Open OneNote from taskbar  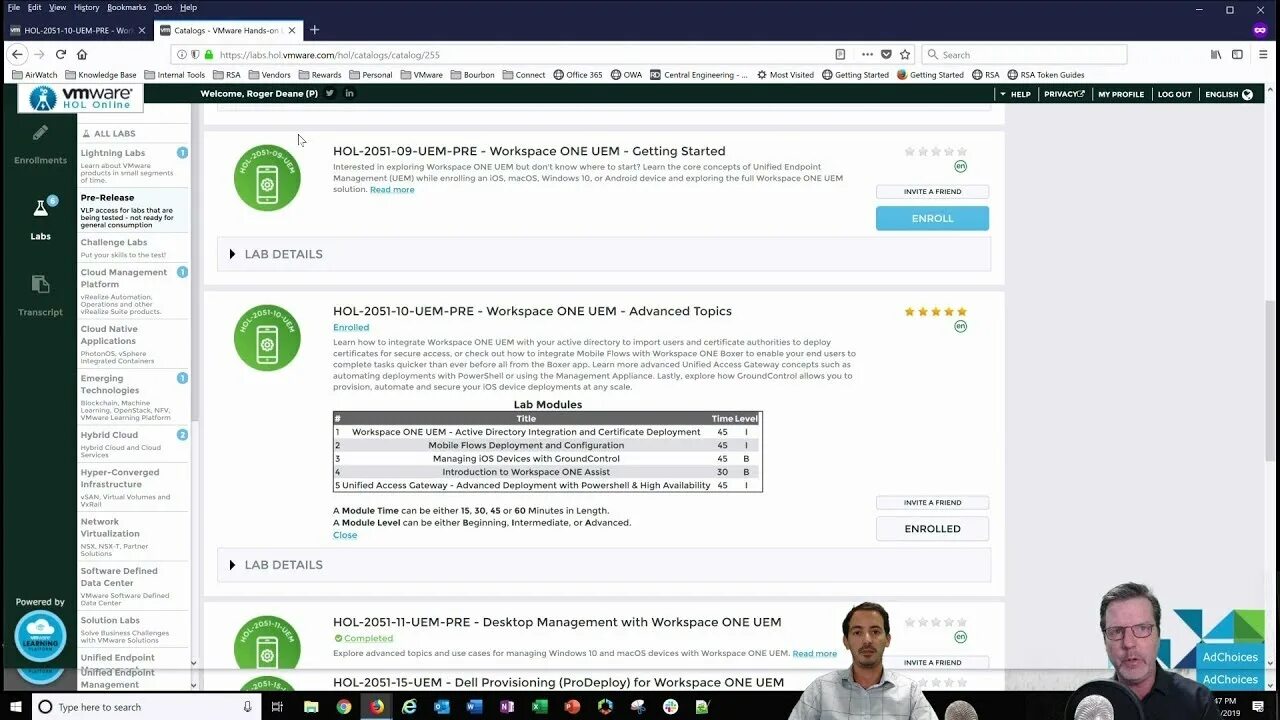[x=507, y=707]
